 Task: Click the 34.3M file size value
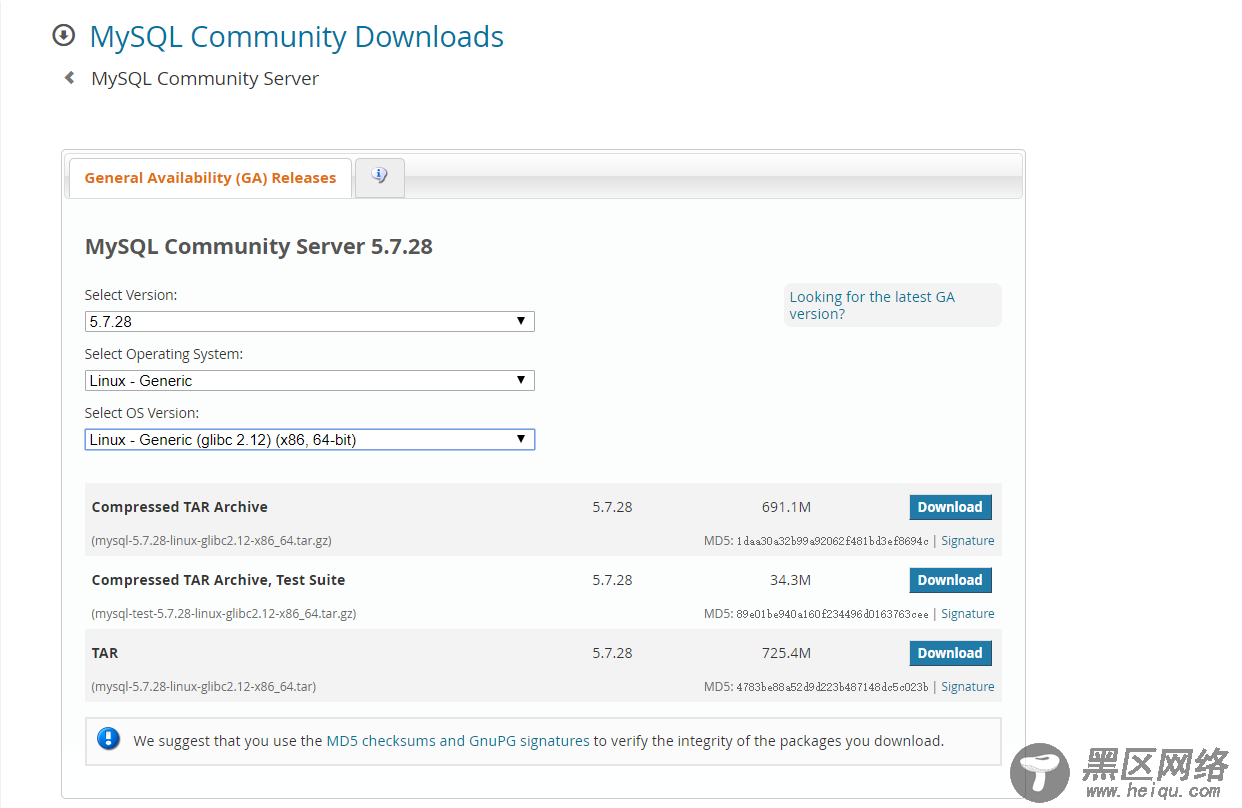[x=790, y=580]
